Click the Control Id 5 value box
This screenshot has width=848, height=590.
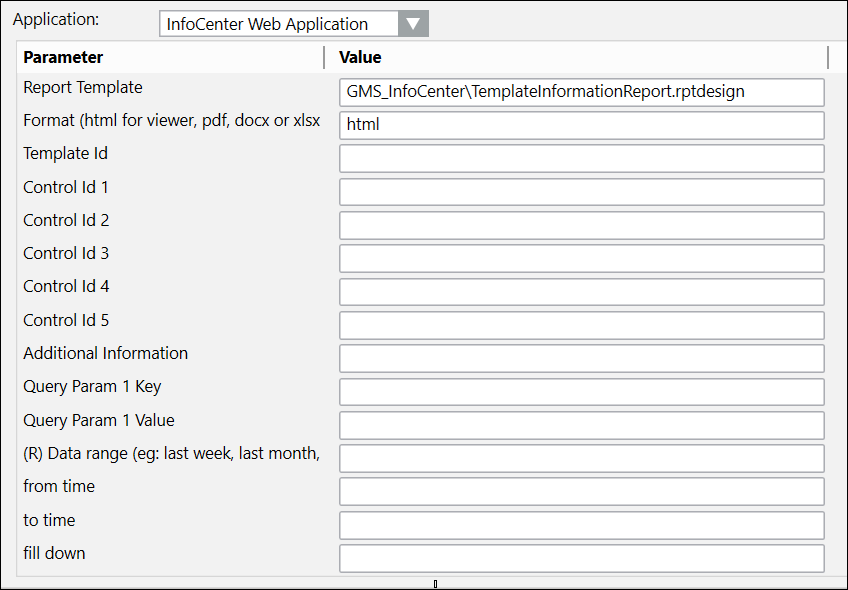point(581,325)
